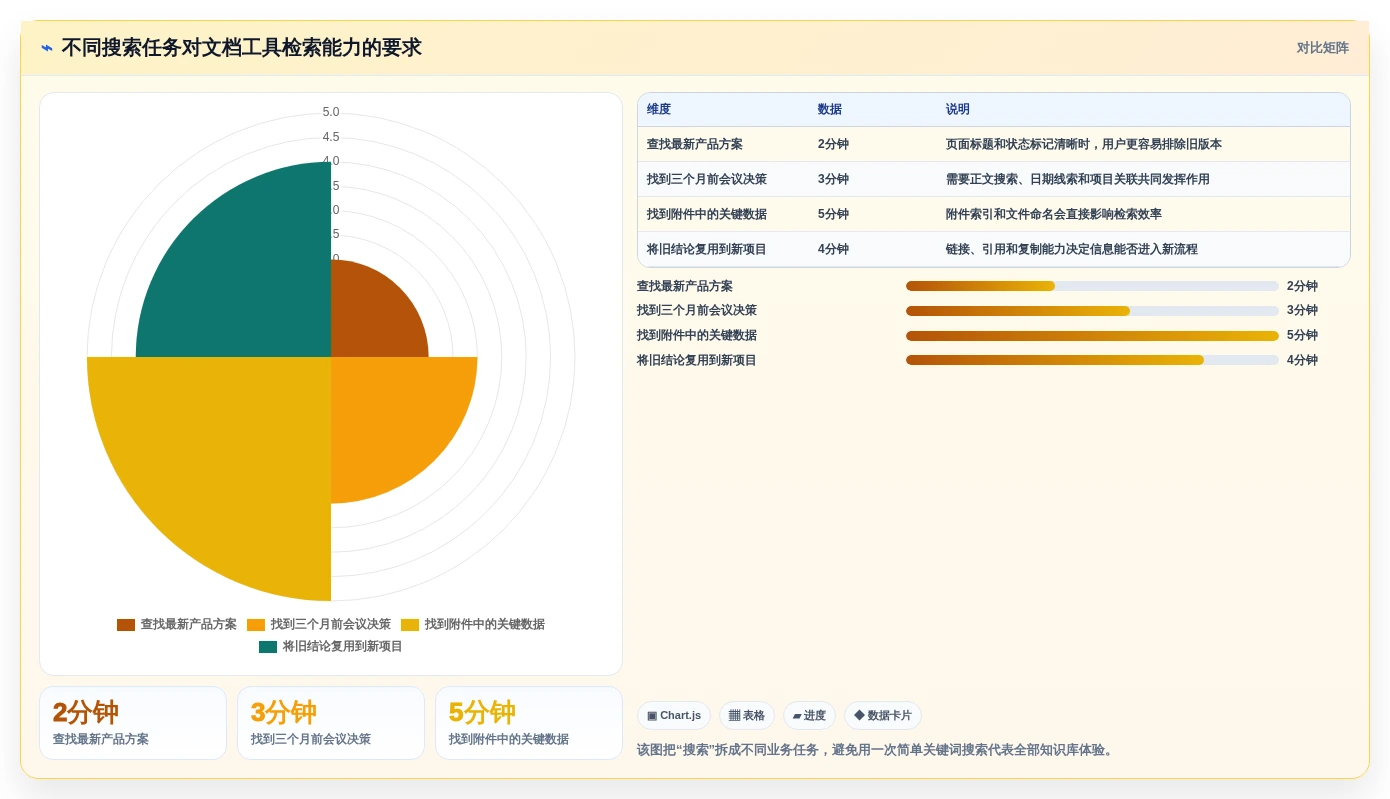Click the progress bar for 找到附件中的关键数据
Viewport: 1390px width, 799px height.
(1092, 336)
